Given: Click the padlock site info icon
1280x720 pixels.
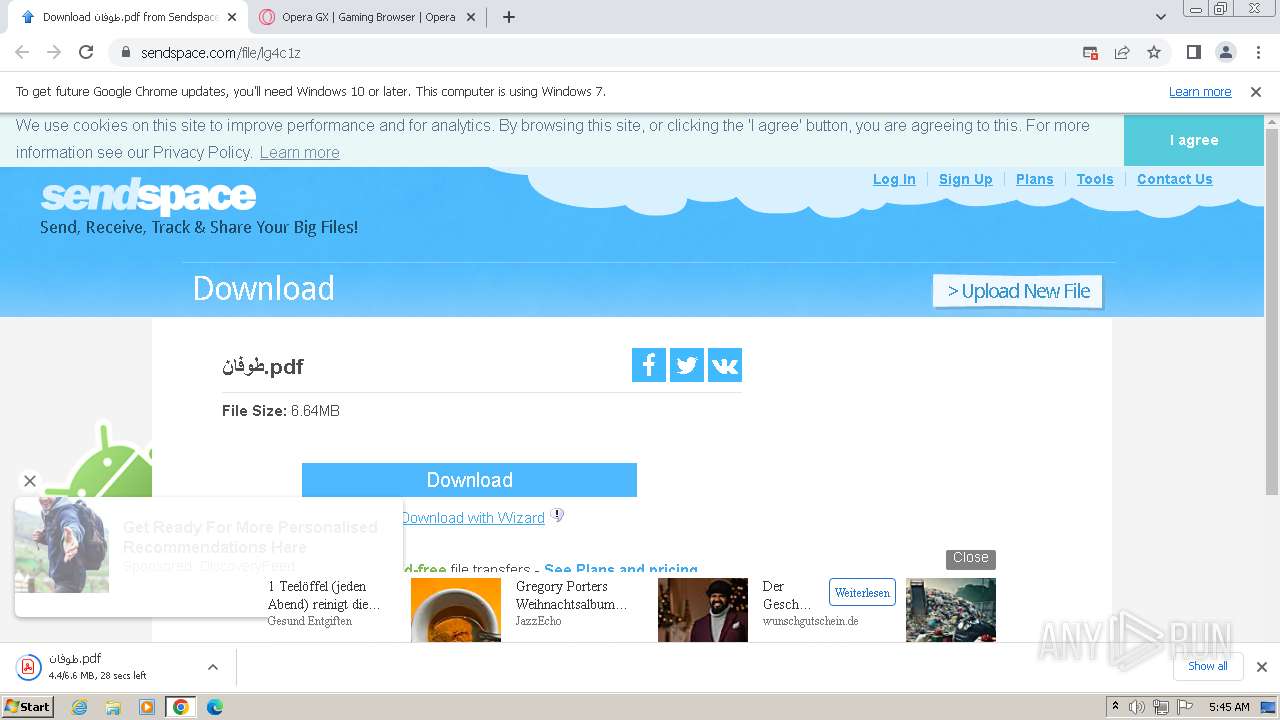Looking at the screenshot, I should pos(126,53).
